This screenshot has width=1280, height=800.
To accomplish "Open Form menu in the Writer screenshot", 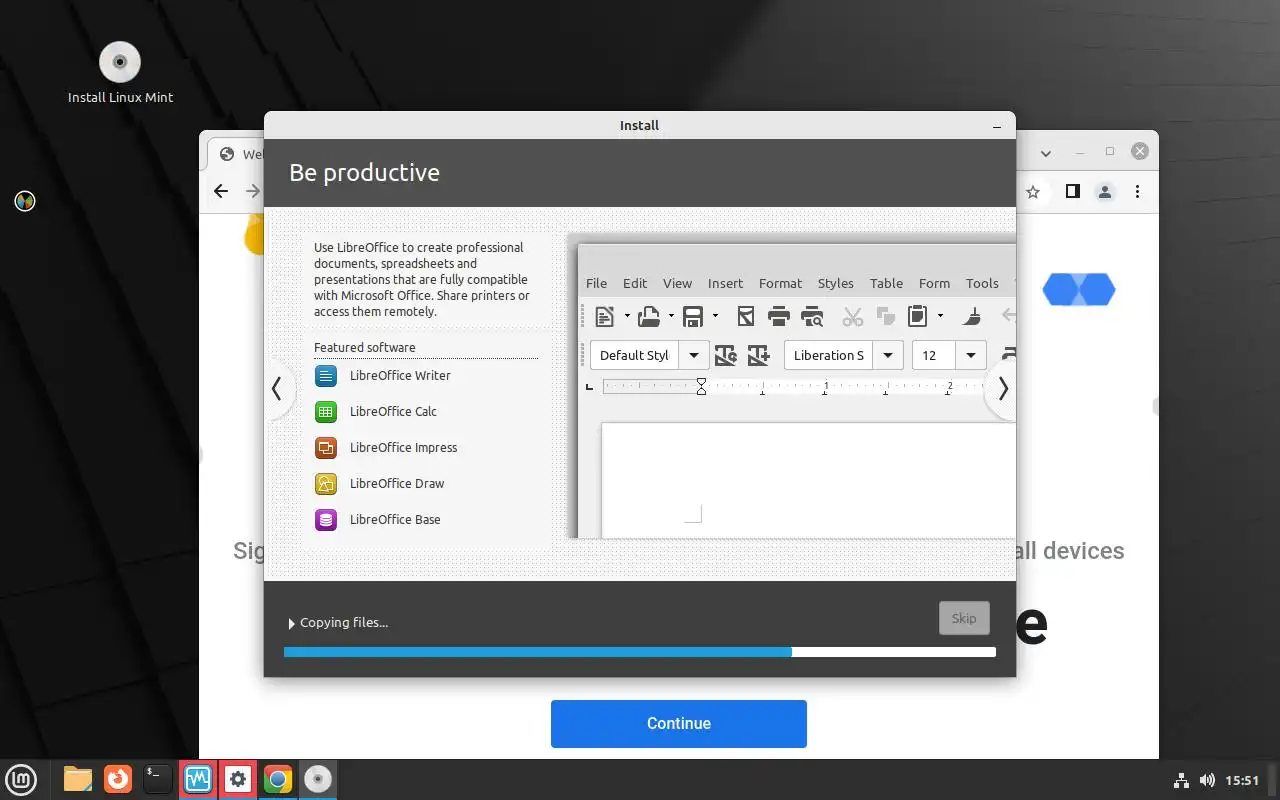I will 934,283.
